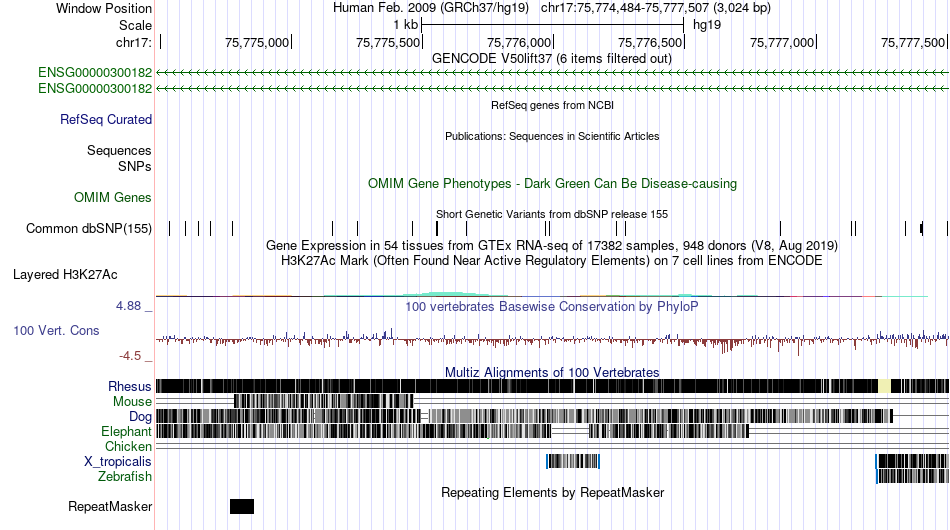
Task: Click the chr17: ruler label
Action: 134,42
